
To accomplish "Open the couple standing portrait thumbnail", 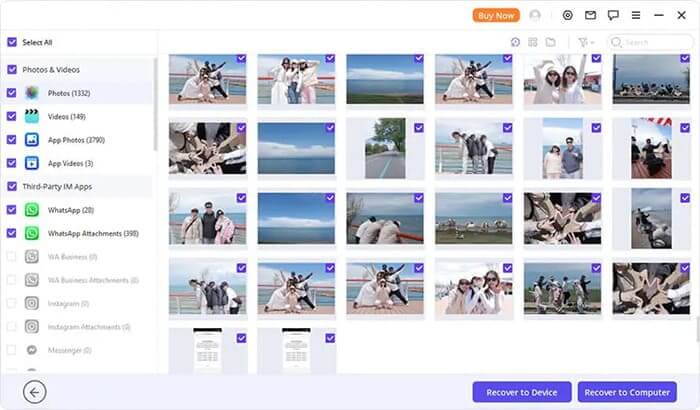I will [562, 148].
